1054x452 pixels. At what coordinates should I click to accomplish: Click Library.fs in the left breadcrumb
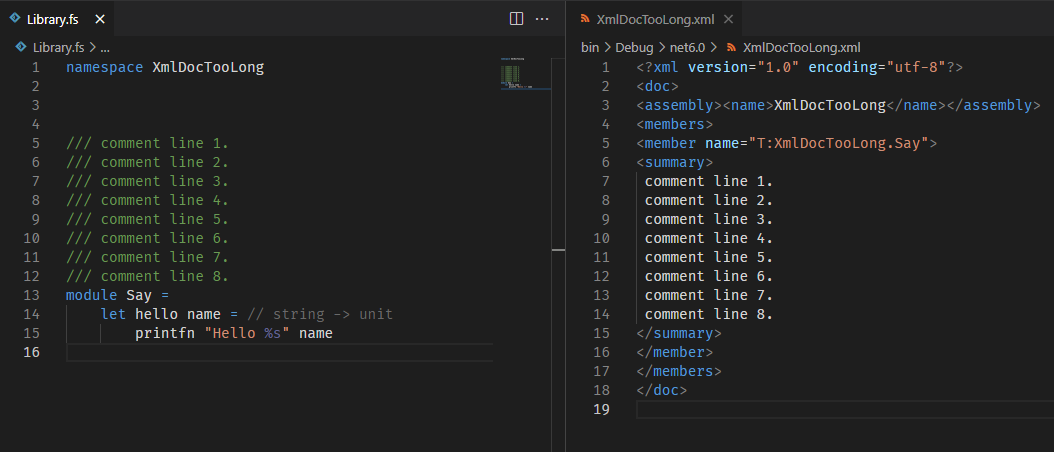[58, 48]
